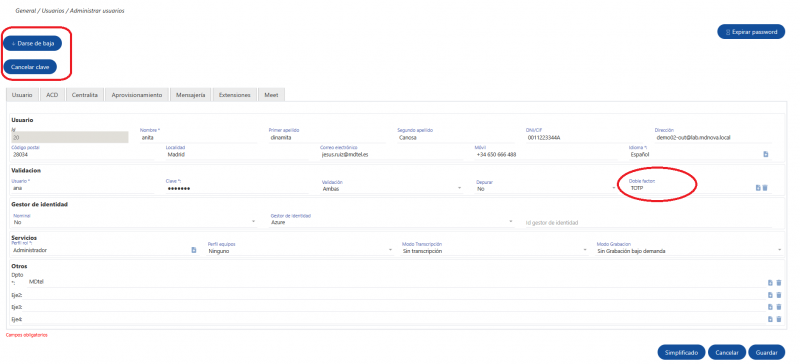Open the Depurar dropdown set to No
The height and width of the screenshot is (364, 800).
(546, 188)
